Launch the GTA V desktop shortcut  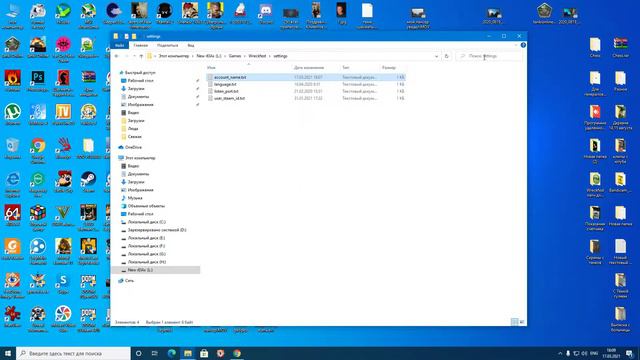[63, 215]
